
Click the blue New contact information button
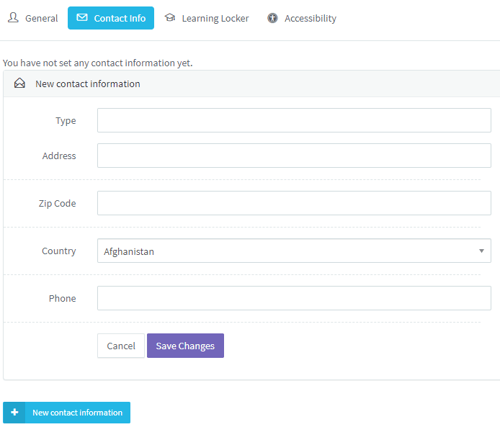(67, 412)
